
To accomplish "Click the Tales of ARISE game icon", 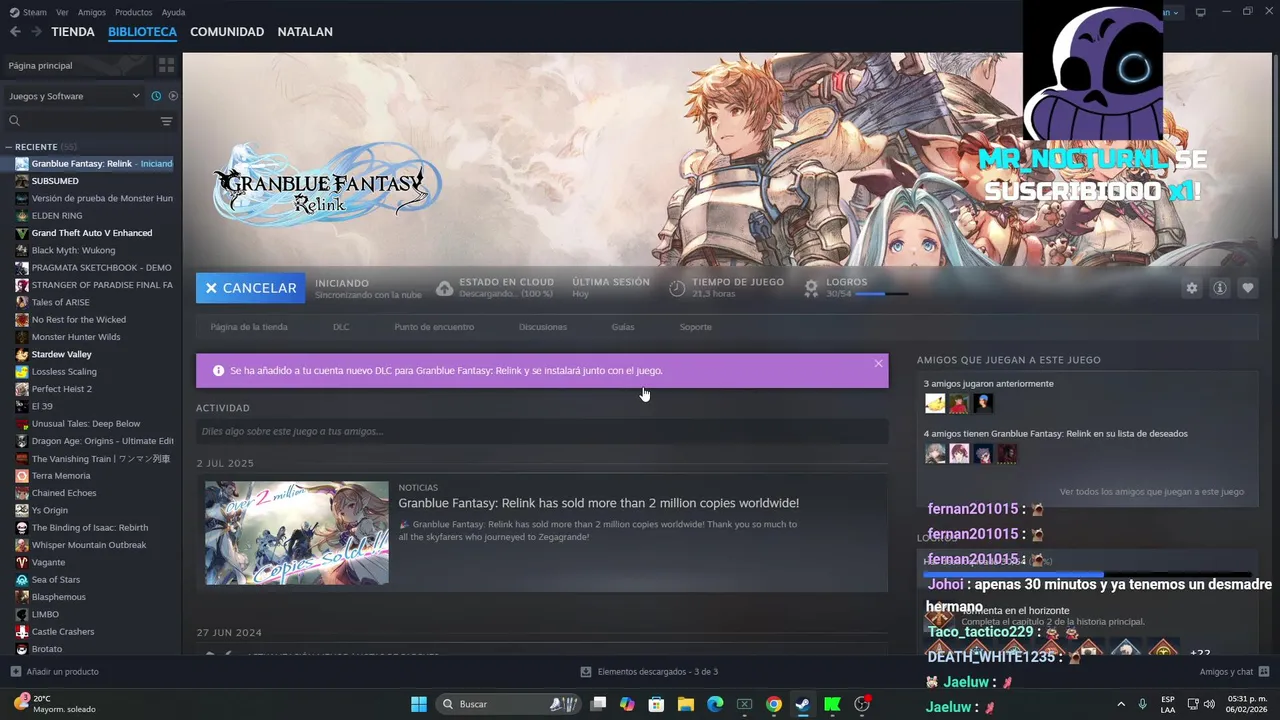I will (21, 302).
